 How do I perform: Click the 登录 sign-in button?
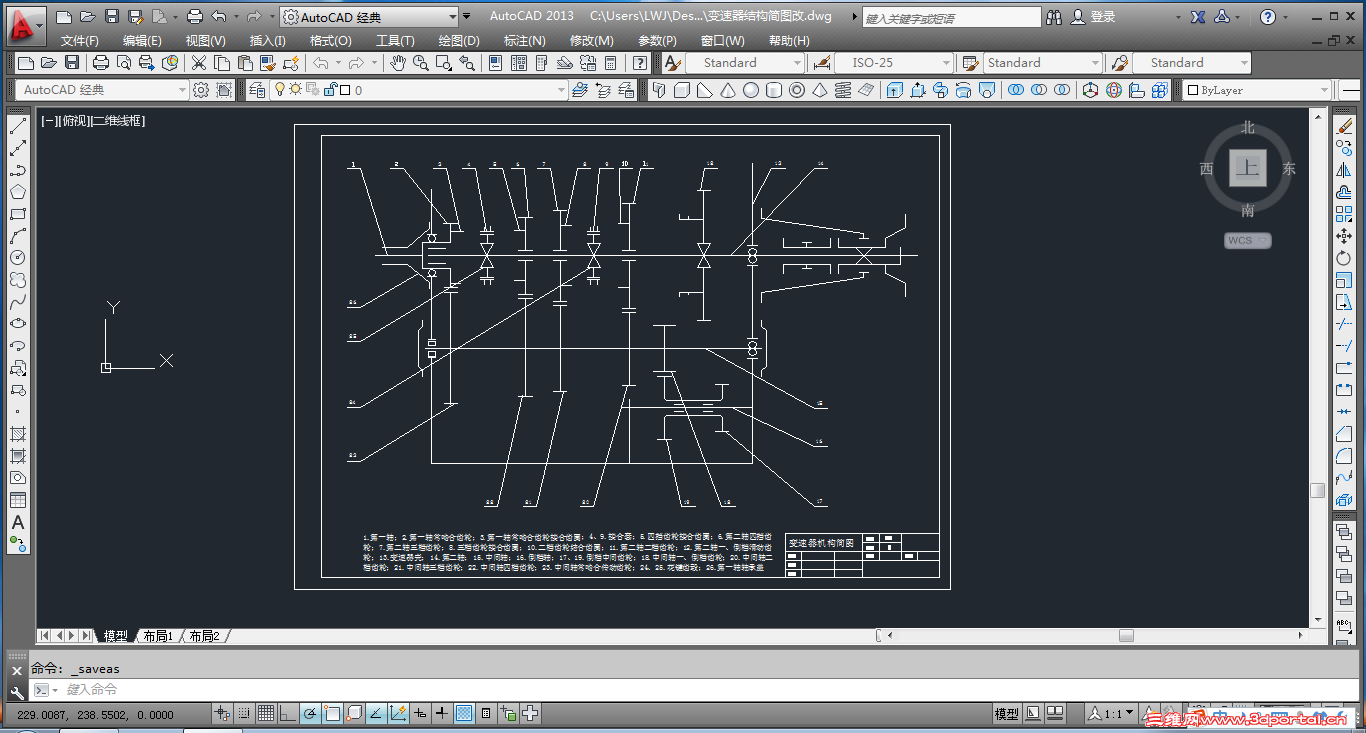[1093, 17]
